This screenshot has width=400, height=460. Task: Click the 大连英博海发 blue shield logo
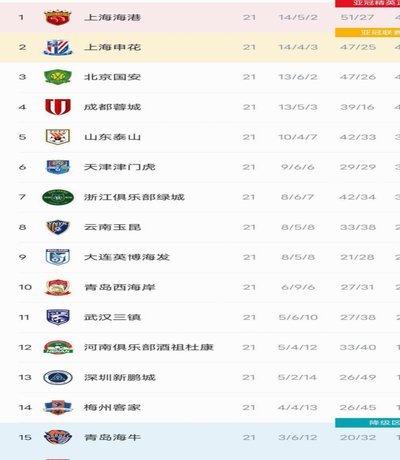(x=58, y=257)
